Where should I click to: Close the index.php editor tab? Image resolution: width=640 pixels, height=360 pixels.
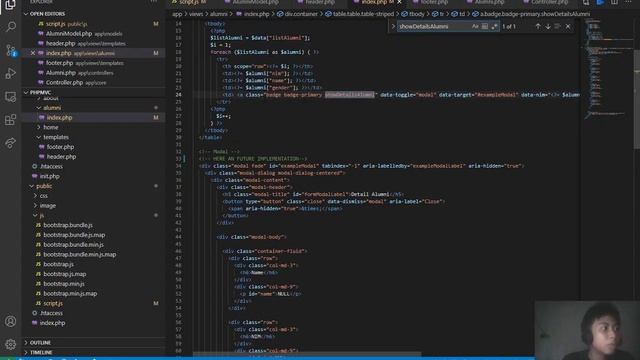(x=400, y=2)
